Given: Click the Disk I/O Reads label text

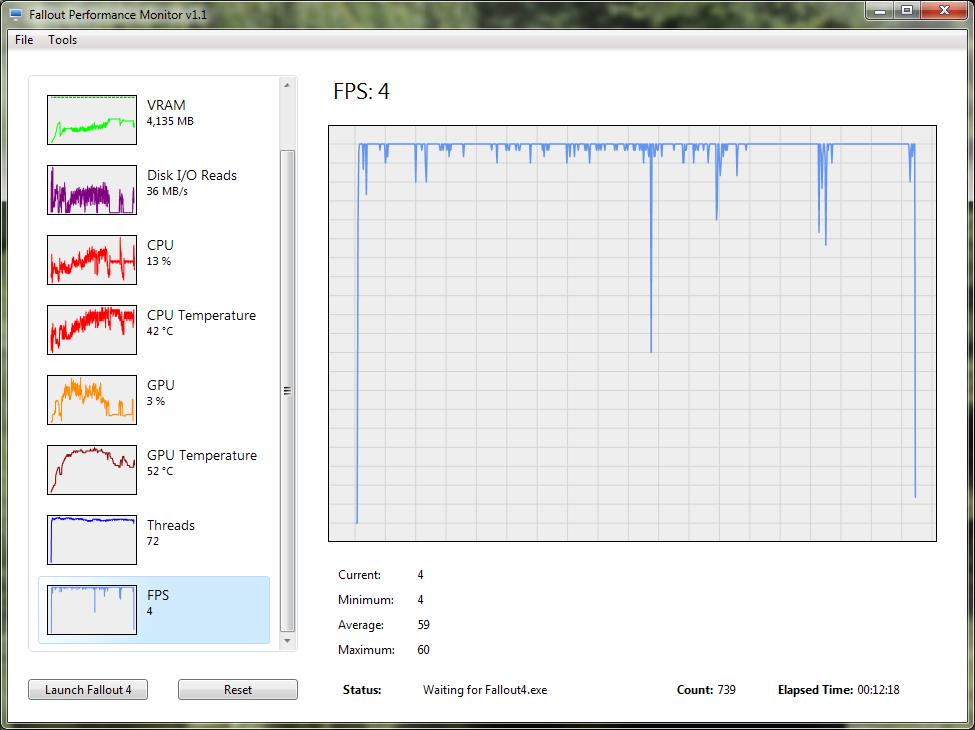Looking at the screenshot, I should 191,175.
